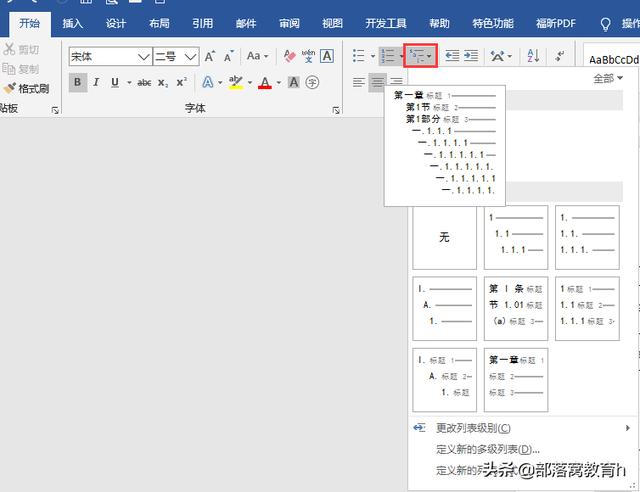
Task: Click the enclosed character 字 icon
Action: click(312, 82)
